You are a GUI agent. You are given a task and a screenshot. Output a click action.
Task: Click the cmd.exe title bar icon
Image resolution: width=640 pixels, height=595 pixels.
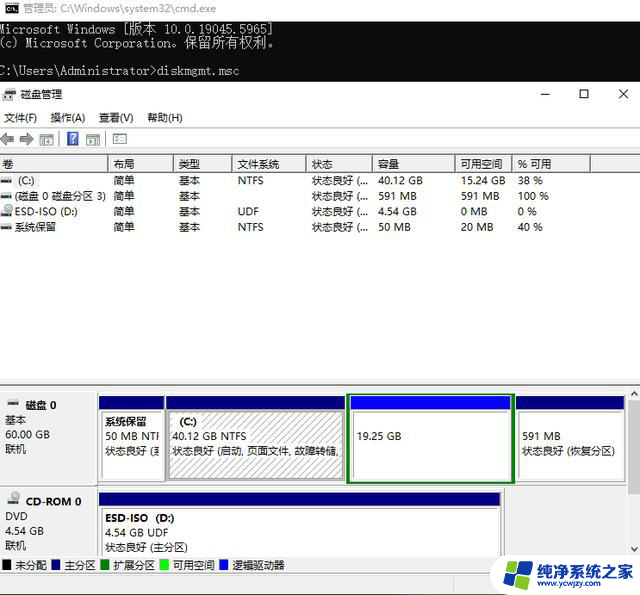(12, 8)
